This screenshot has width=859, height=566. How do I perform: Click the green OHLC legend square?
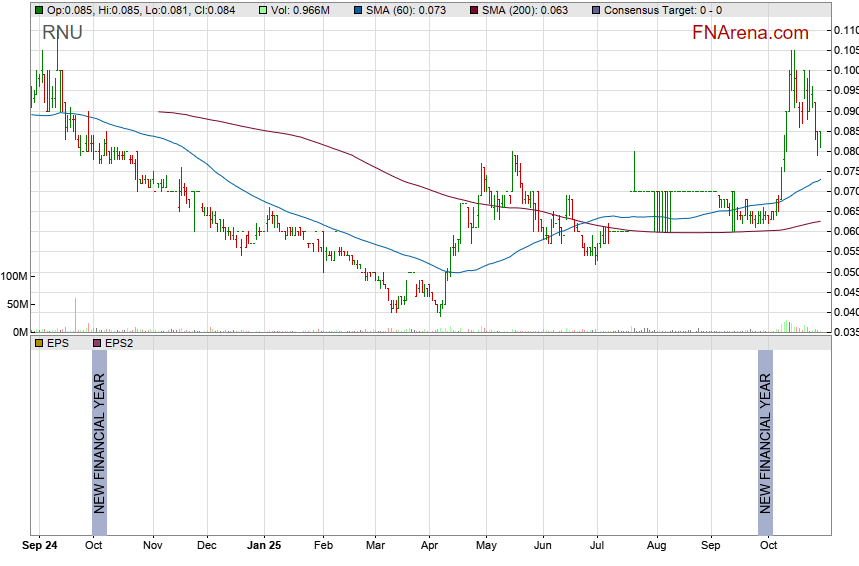click(x=39, y=10)
